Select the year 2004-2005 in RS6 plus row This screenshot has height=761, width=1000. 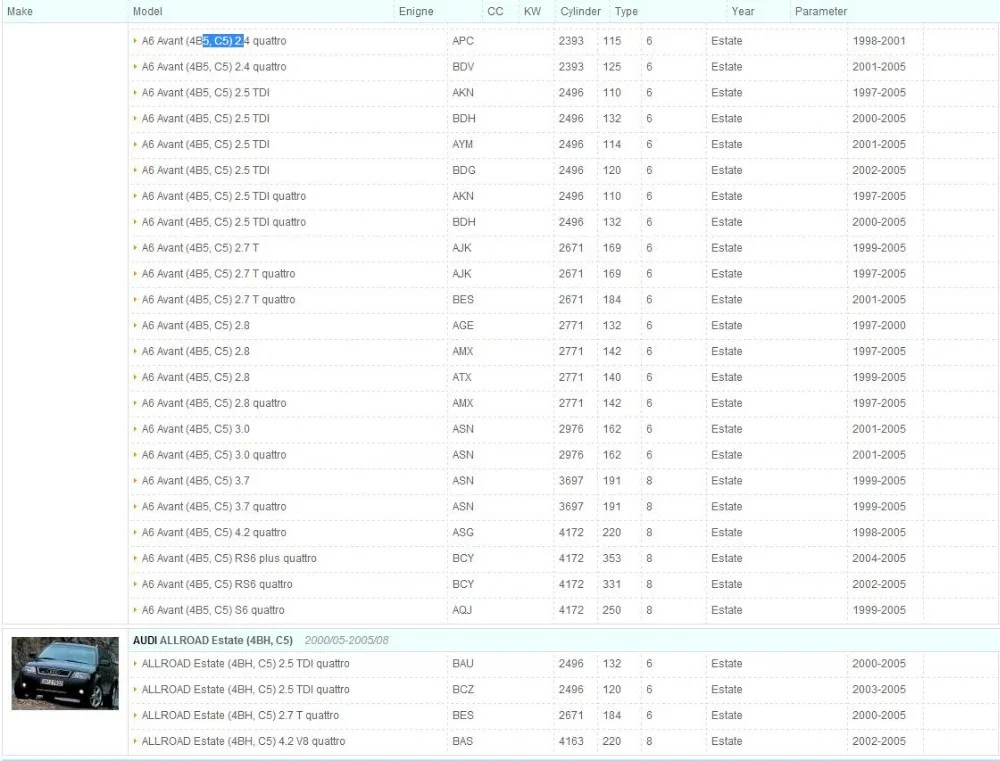[879, 558]
